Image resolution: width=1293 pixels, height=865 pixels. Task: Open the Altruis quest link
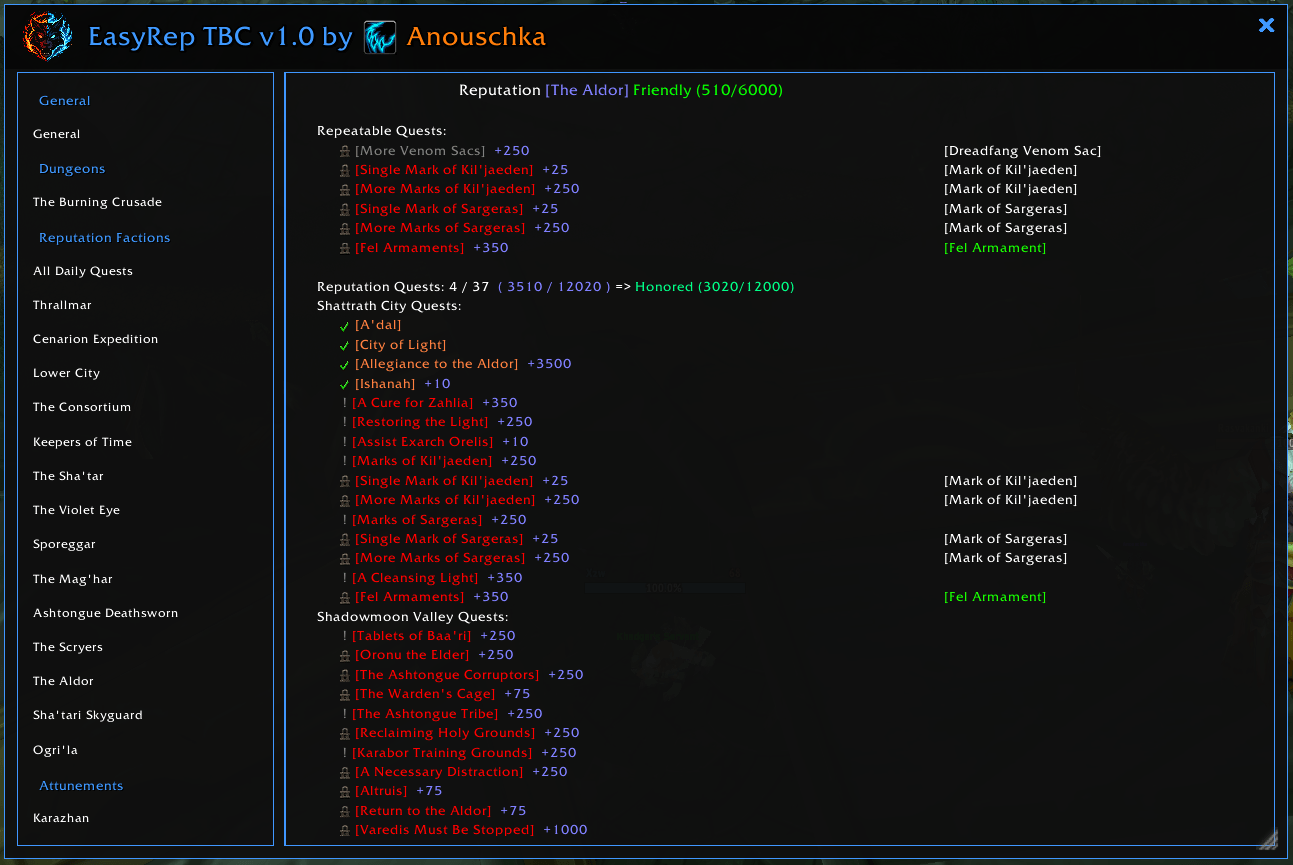381,791
